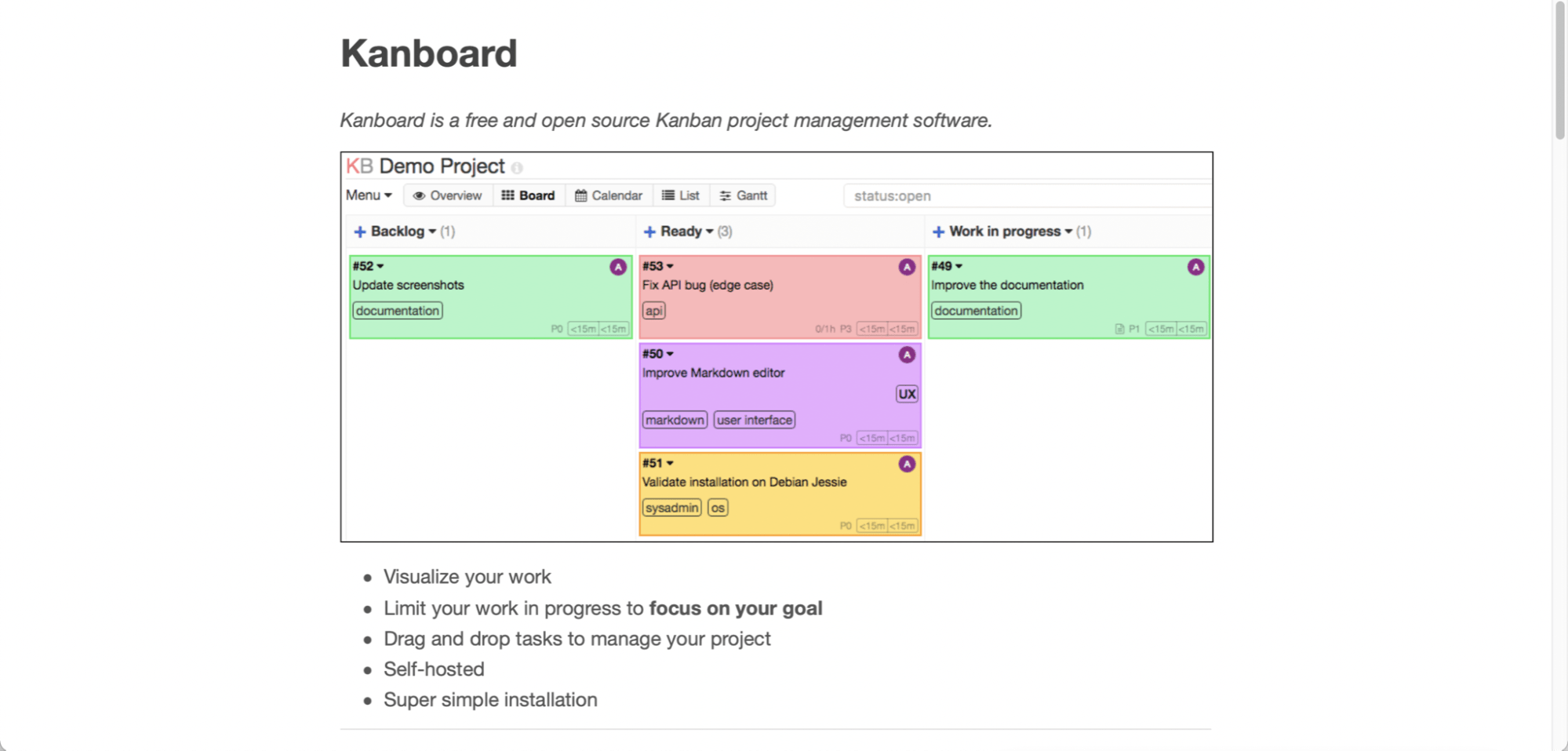
Task: Add task with Work in progress plus icon
Action: (938, 231)
